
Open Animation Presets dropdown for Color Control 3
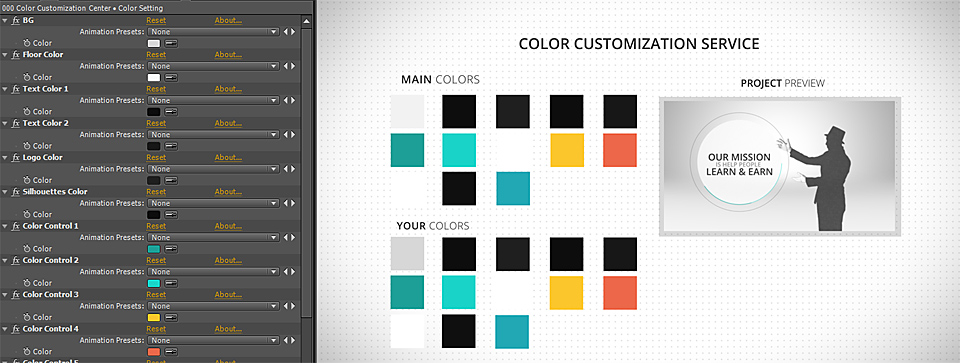click(x=214, y=306)
